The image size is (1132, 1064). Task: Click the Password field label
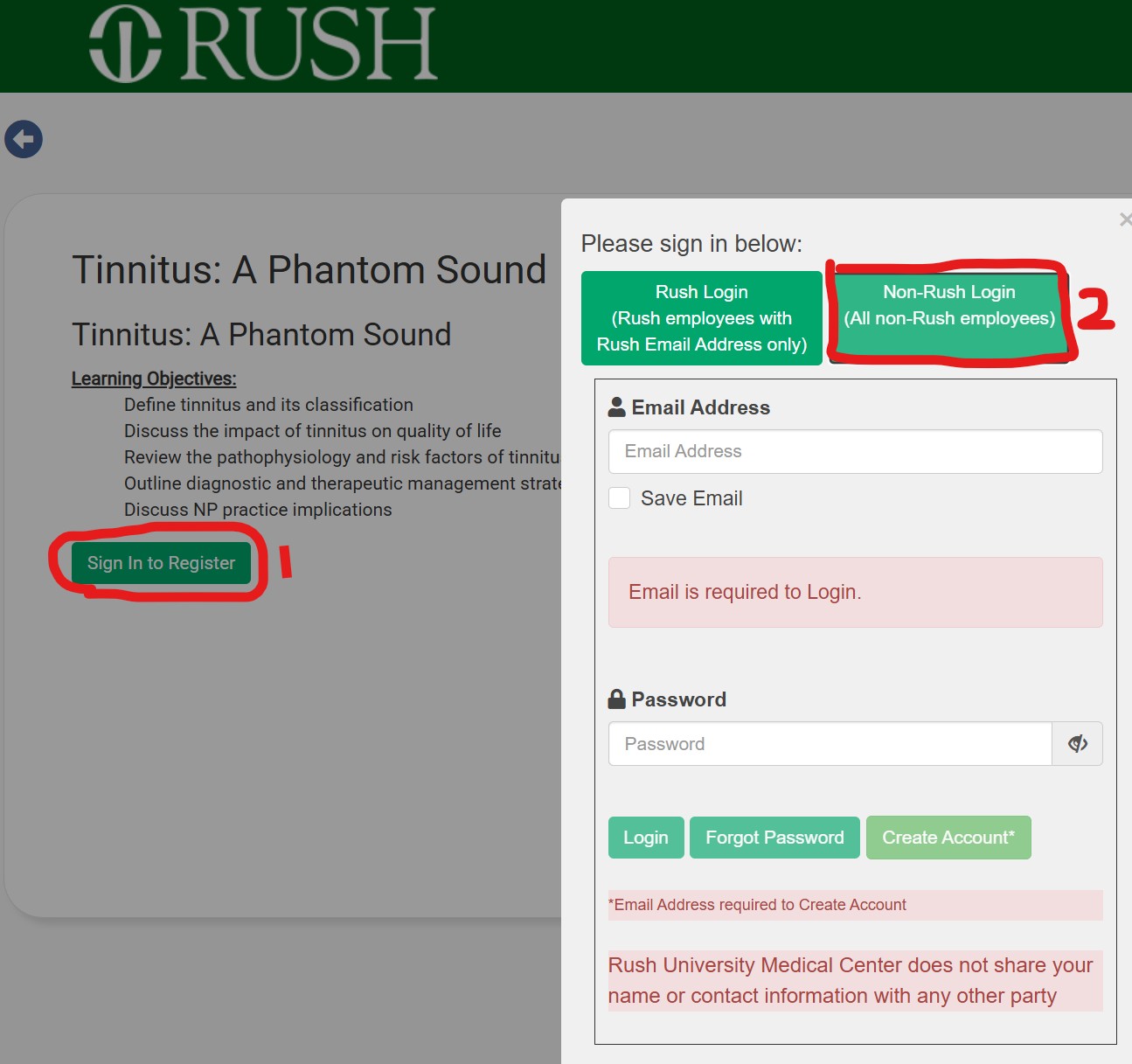tap(667, 699)
